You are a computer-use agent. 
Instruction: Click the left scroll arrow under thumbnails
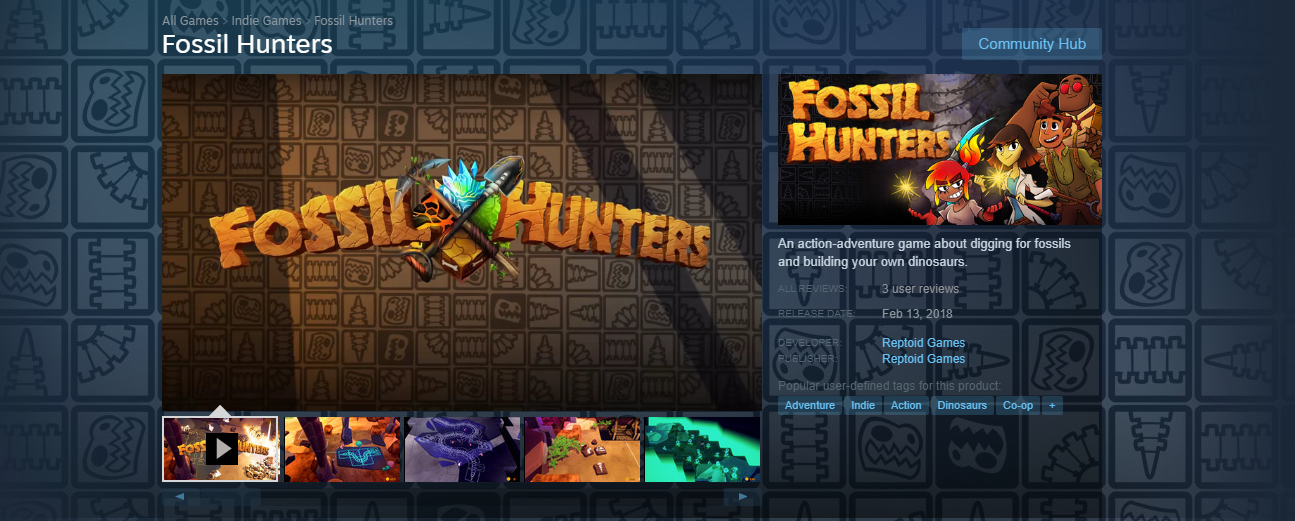click(x=180, y=497)
